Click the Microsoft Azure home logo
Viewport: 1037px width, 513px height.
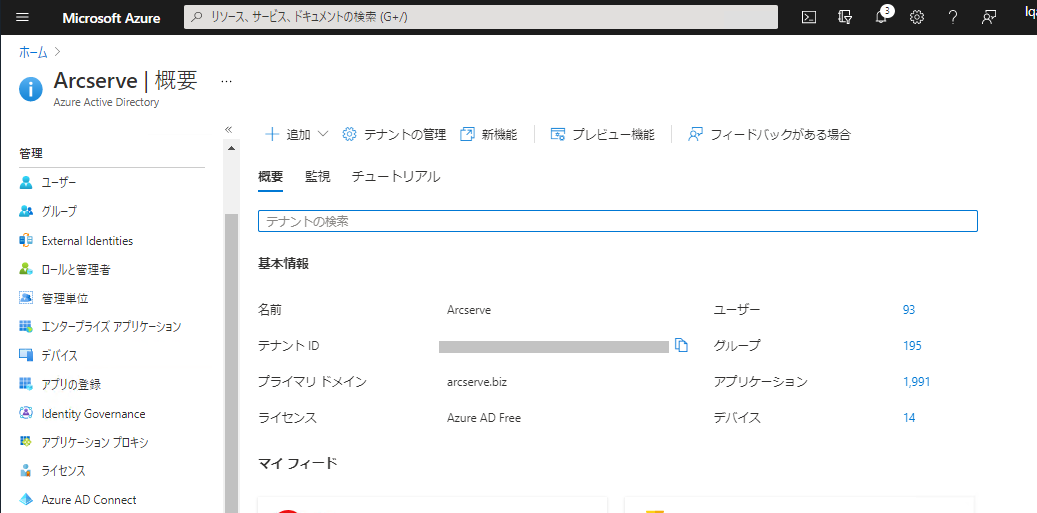click(x=111, y=18)
